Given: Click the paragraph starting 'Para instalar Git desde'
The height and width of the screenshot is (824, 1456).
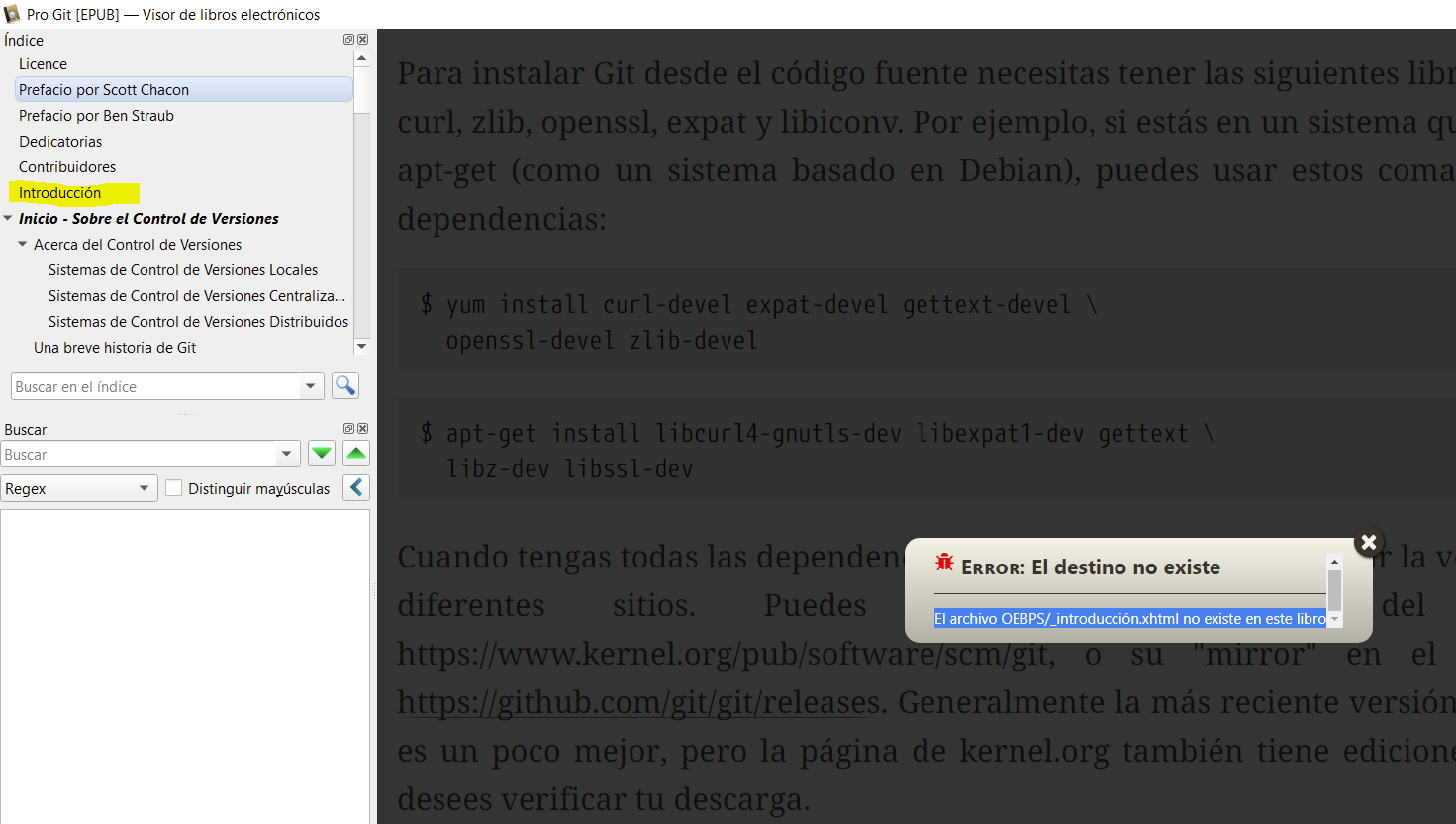Looking at the screenshot, I should [926, 146].
